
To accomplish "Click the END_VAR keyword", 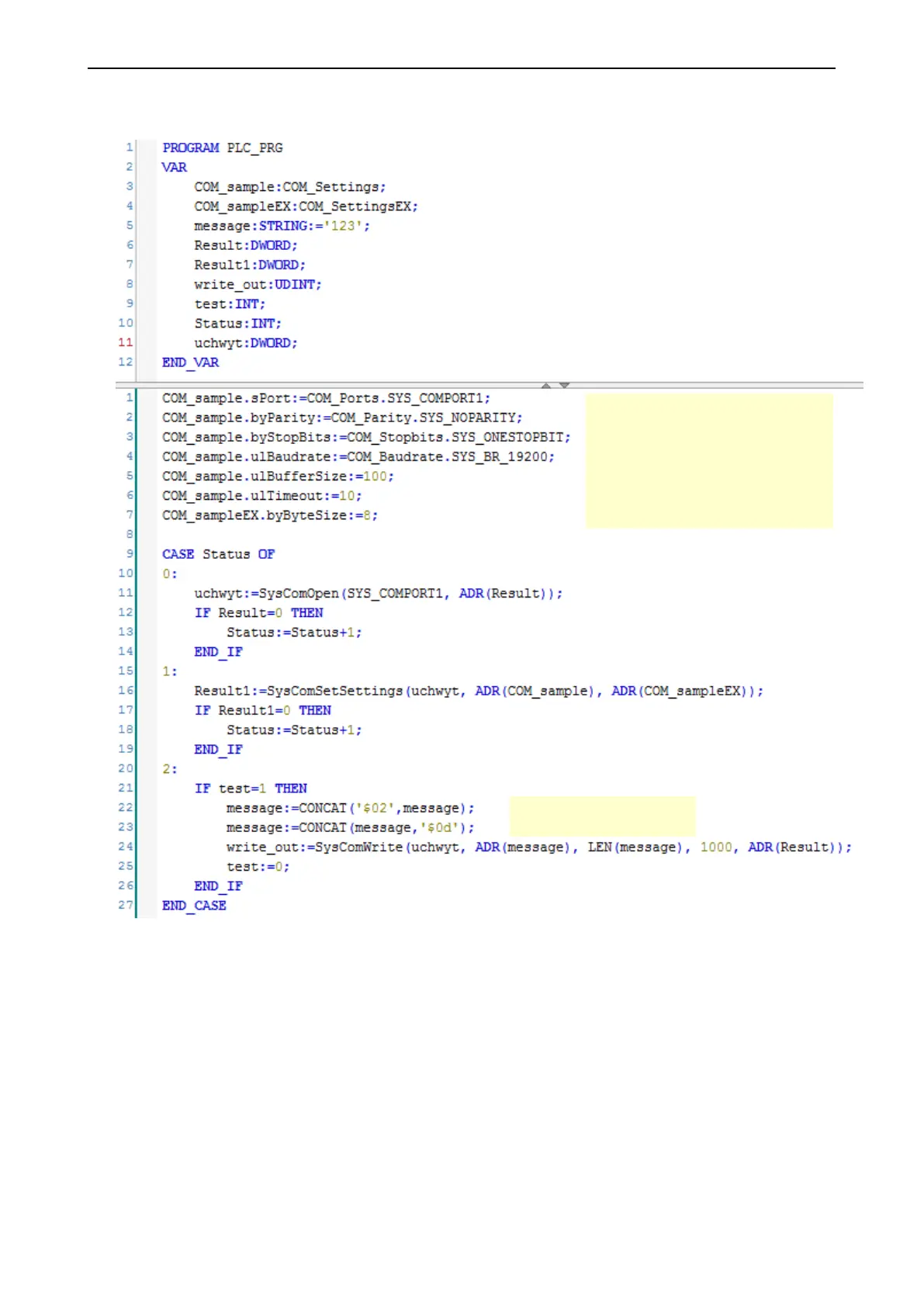I will (x=191, y=362).
